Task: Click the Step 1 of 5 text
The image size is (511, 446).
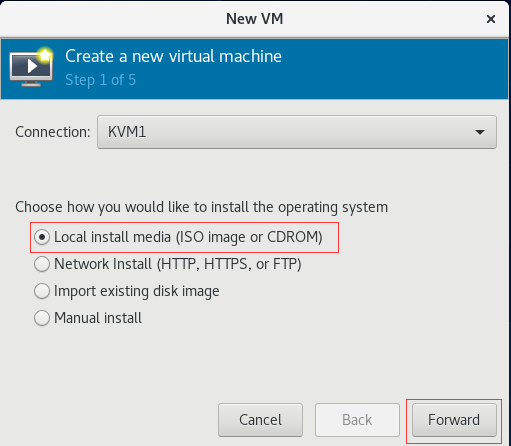Action: [x=100, y=80]
